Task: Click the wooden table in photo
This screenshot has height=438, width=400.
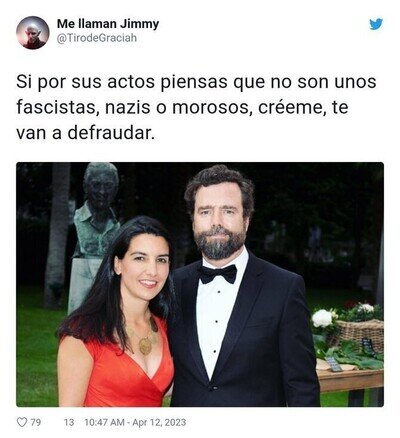Action: 350,383
